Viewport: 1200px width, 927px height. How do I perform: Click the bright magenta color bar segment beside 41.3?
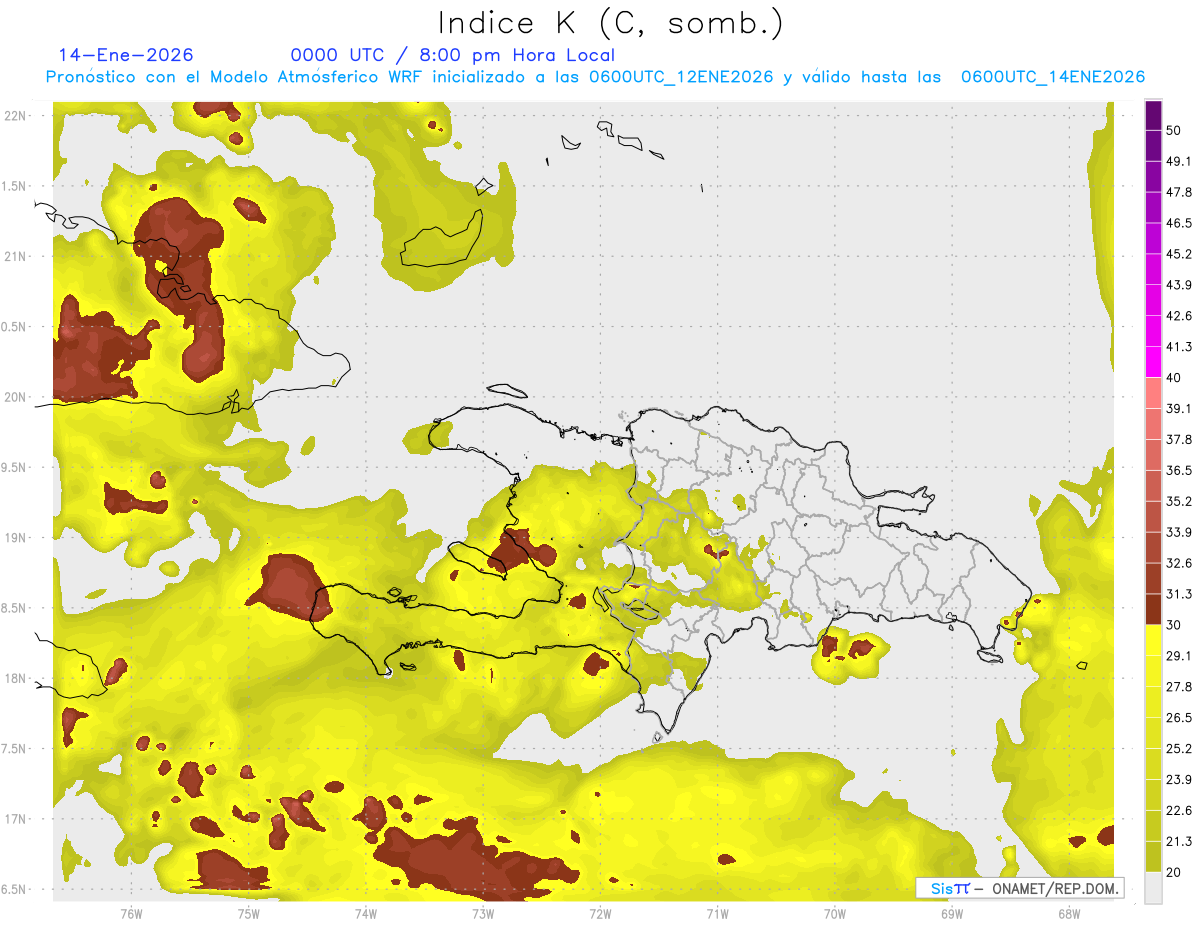(x=1153, y=362)
